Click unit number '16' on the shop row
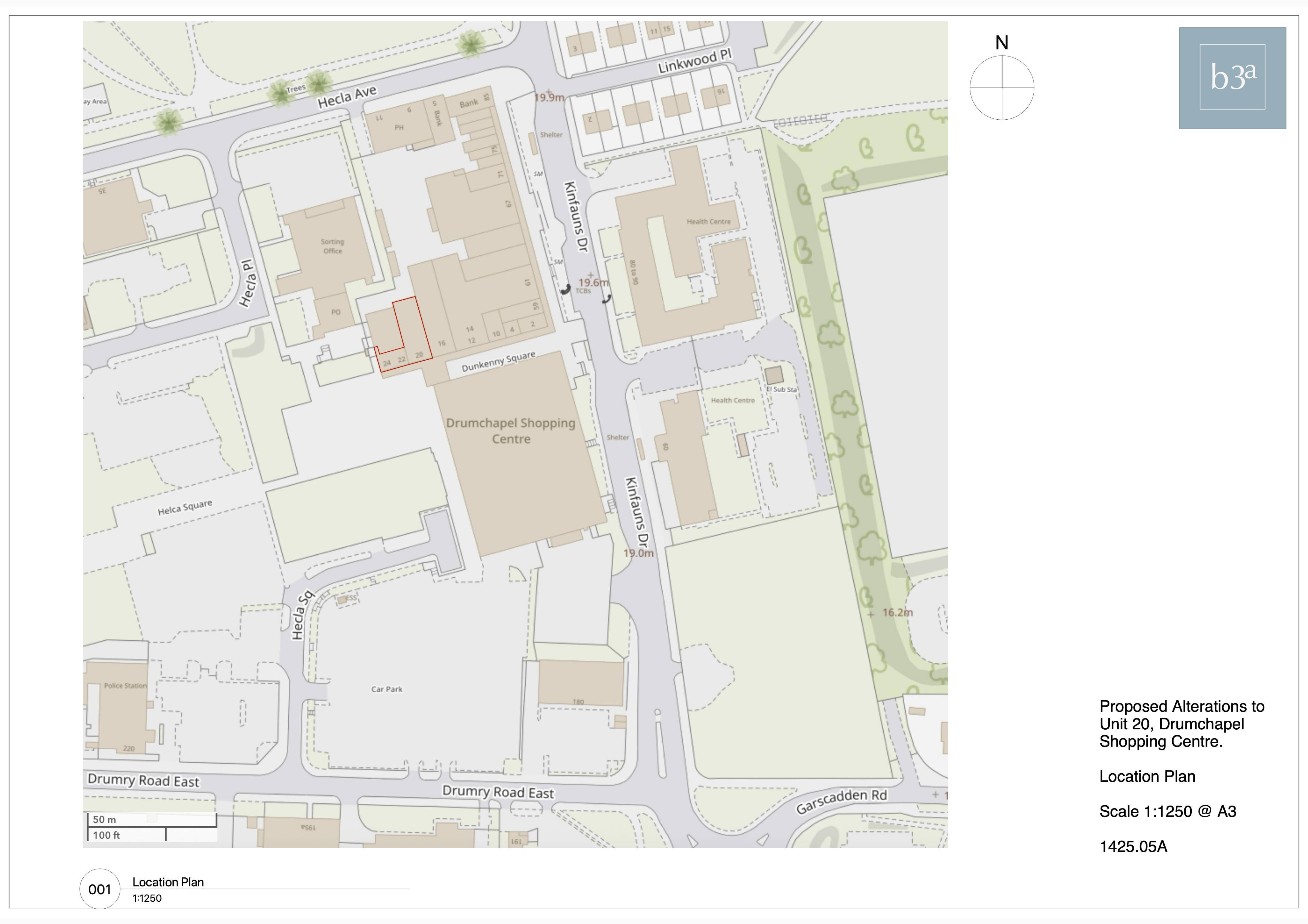This screenshot has width=1308, height=924. pyautogui.click(x=442, y=343)
